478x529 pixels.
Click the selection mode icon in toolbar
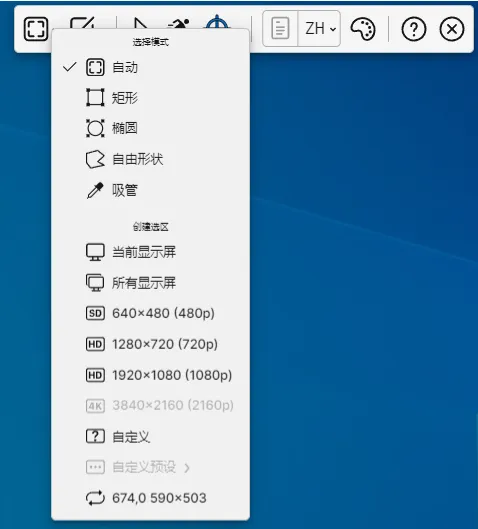36,29
